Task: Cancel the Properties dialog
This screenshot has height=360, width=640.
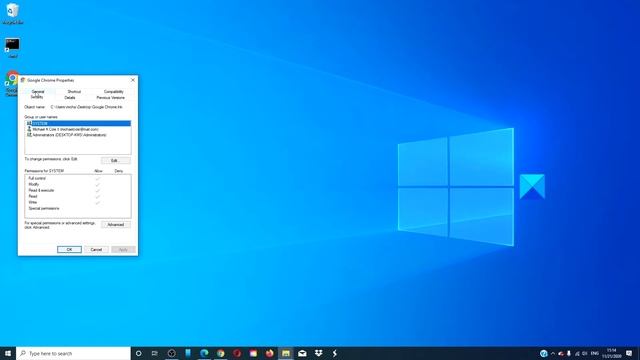Action: pos(96,249)
